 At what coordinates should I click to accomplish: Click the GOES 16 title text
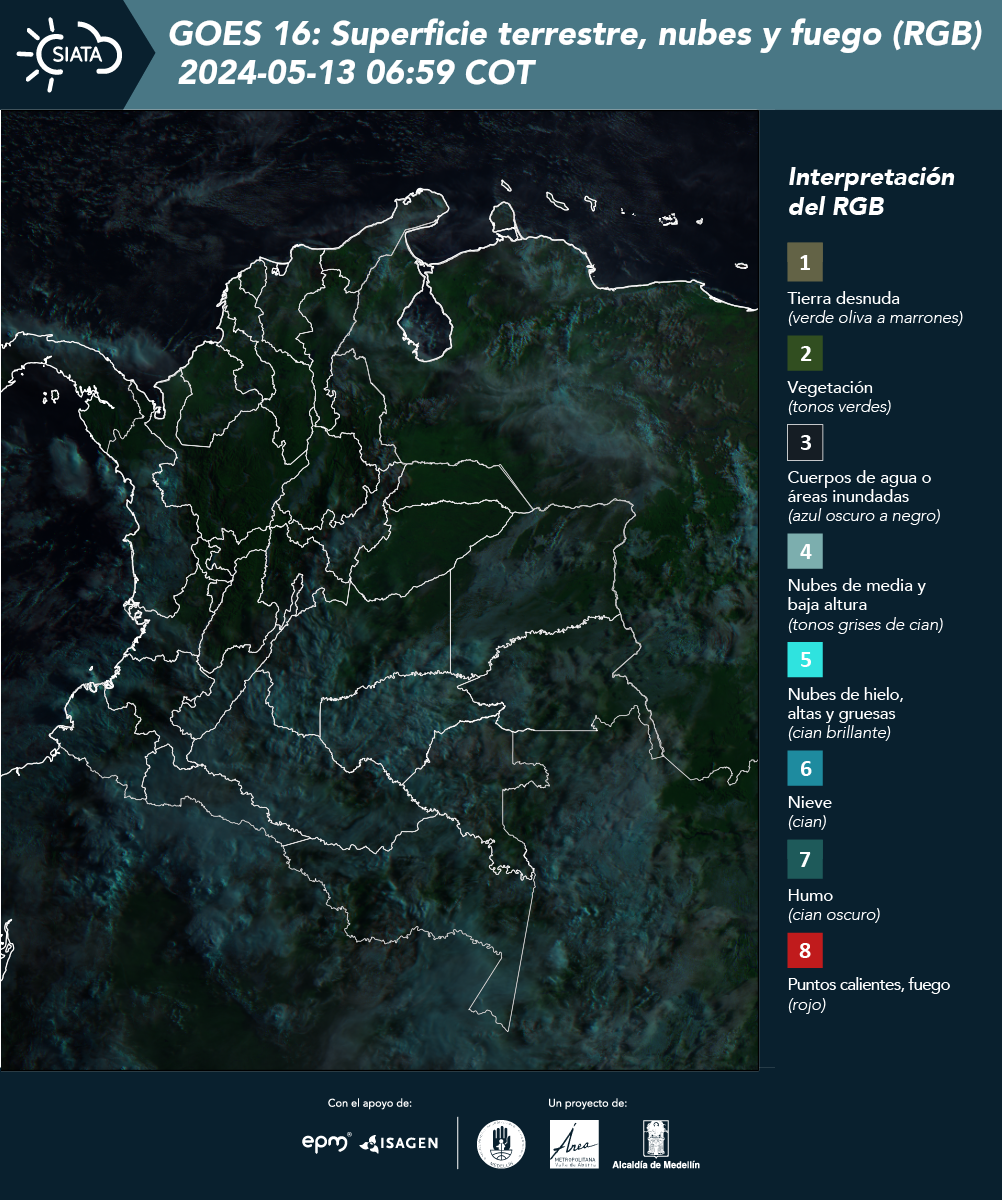(575, 35)
